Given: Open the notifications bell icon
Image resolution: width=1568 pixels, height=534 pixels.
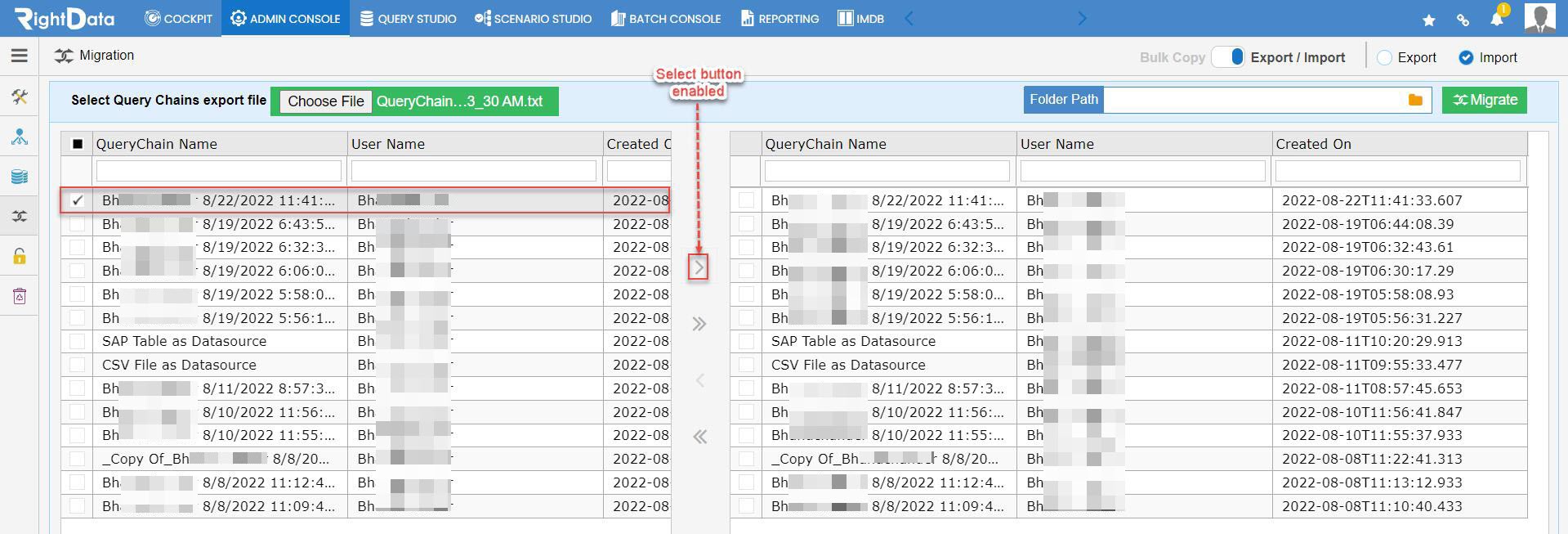Looking at the screenshot, I should click(x=1497, y=19).
